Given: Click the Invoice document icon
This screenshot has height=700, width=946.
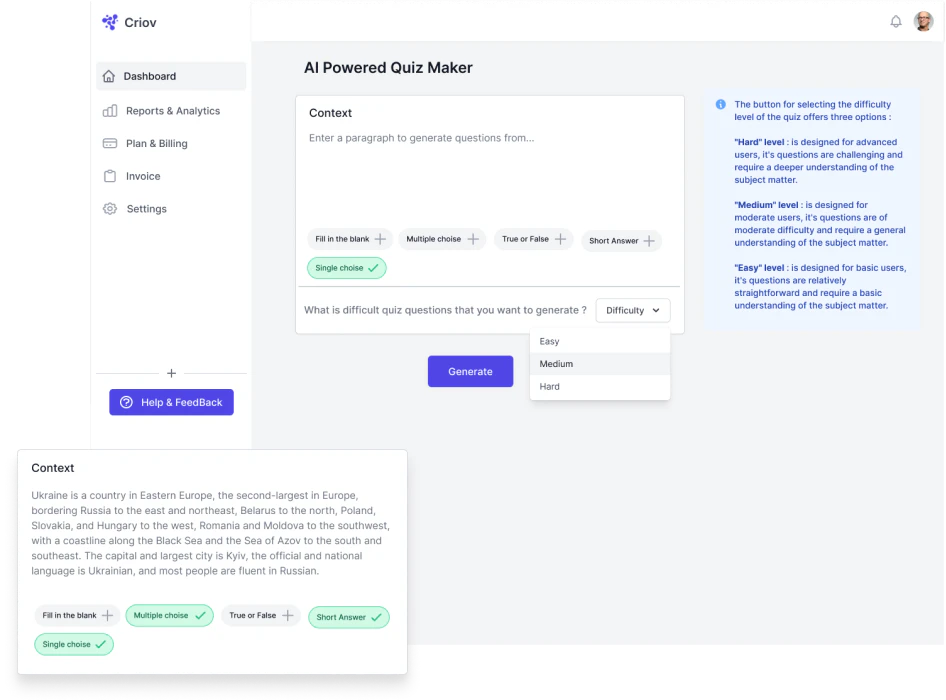Looking at the screenshot, I should (x=109, y=176).
